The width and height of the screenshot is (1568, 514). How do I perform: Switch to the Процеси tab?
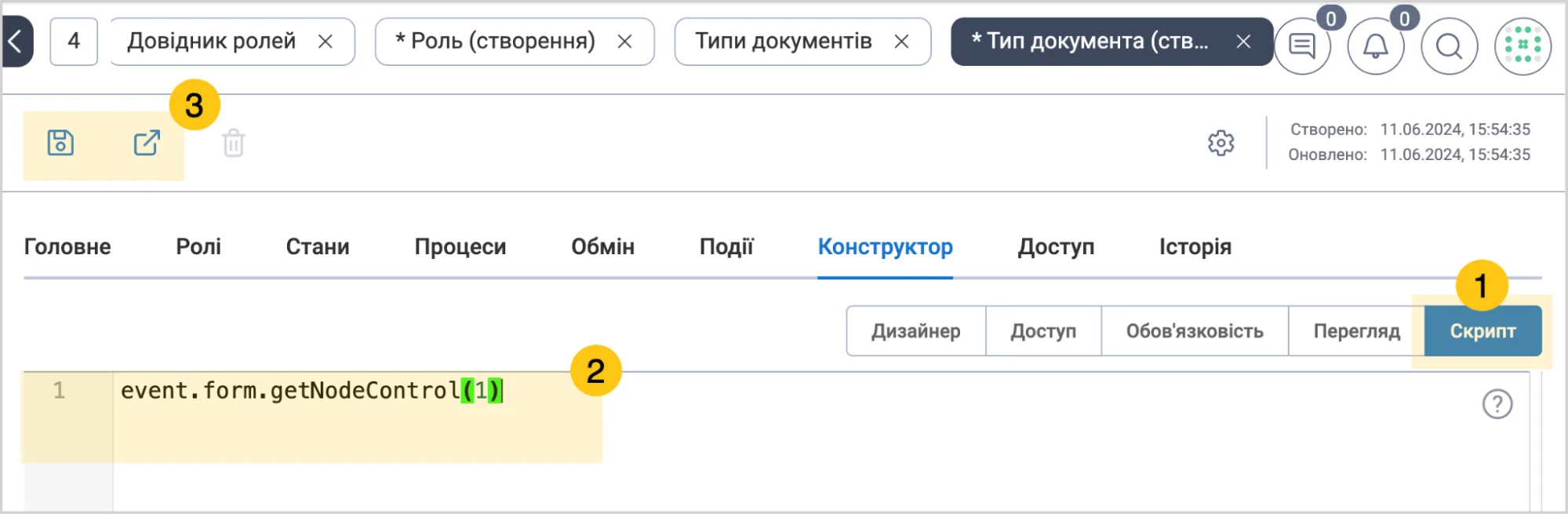[x=460, y=246]
